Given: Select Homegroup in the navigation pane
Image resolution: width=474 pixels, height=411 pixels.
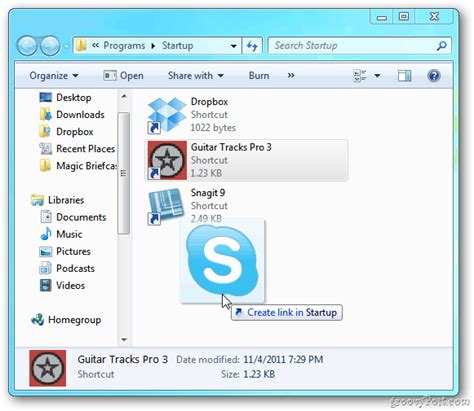Looking at the screenshot, I should (x=74, y=320).
